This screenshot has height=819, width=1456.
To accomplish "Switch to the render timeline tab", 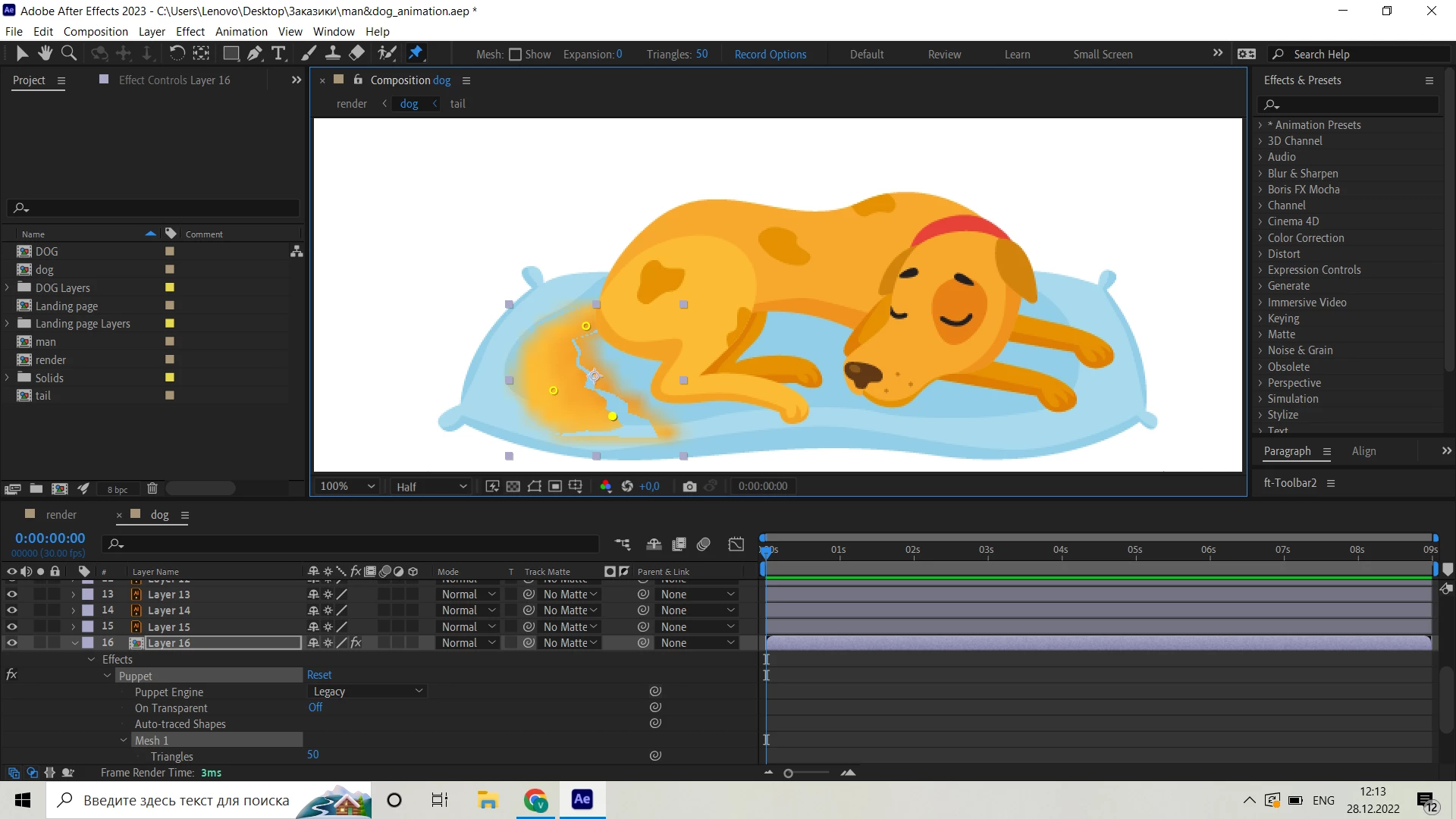I will (x=61, y=514).
